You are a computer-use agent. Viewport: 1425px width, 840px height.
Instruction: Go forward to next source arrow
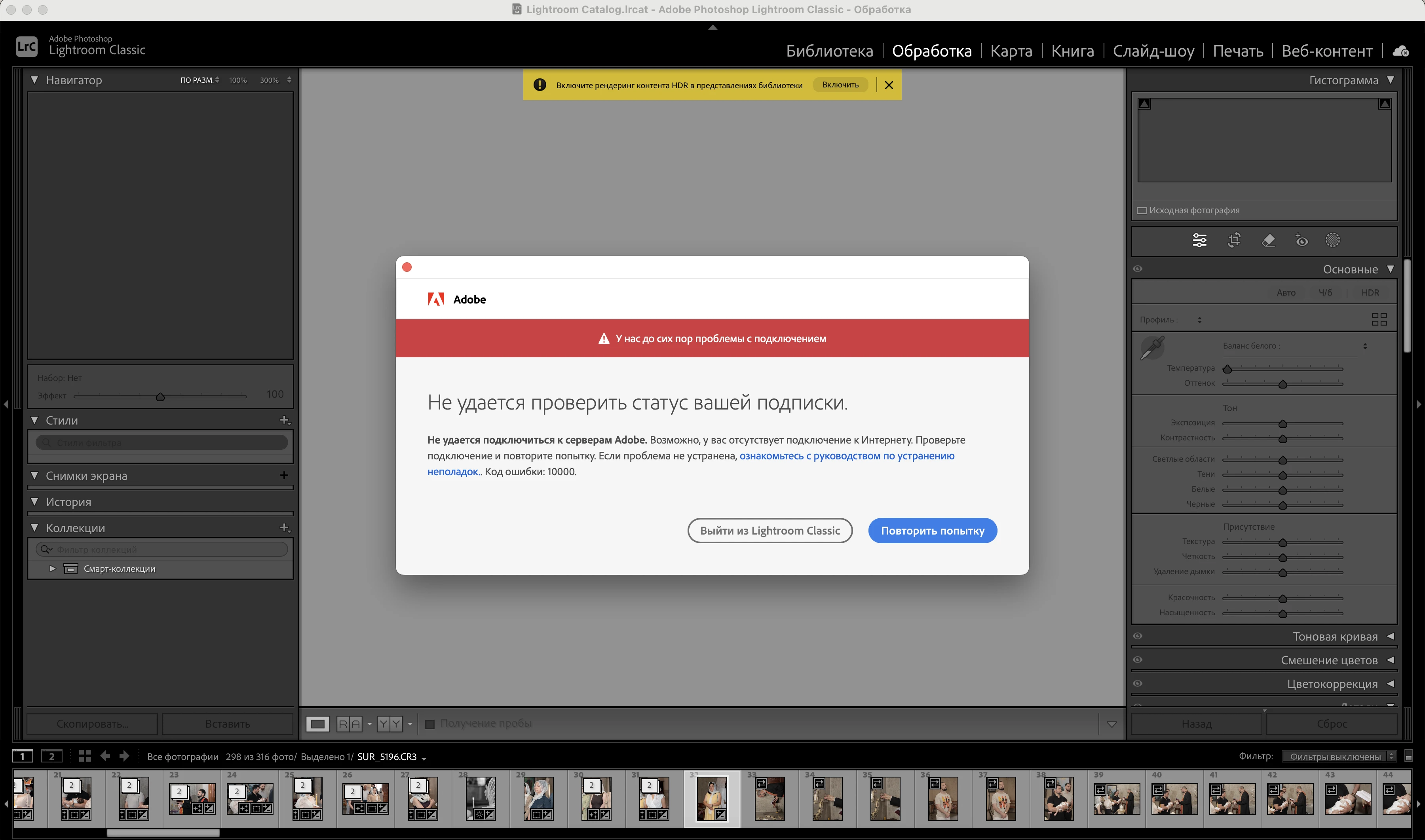point(124,756)
